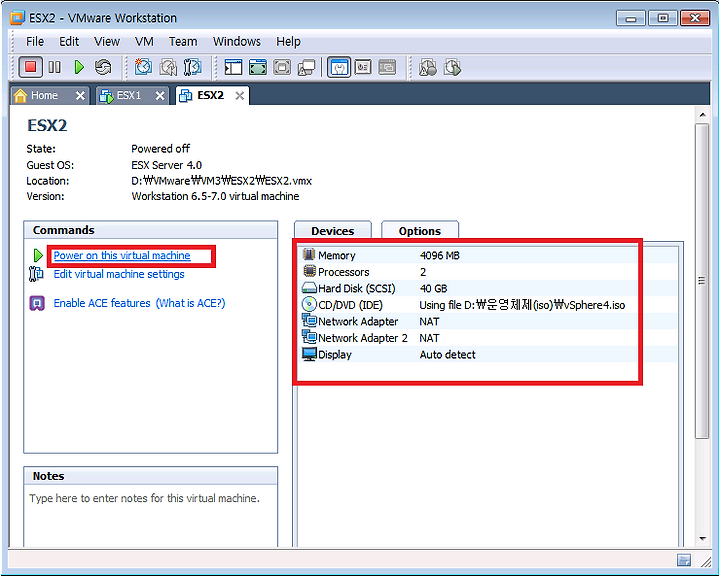This screenshot has width=720, height=576.
Task: Click the ACE features icon
Action: pos(37,303)
